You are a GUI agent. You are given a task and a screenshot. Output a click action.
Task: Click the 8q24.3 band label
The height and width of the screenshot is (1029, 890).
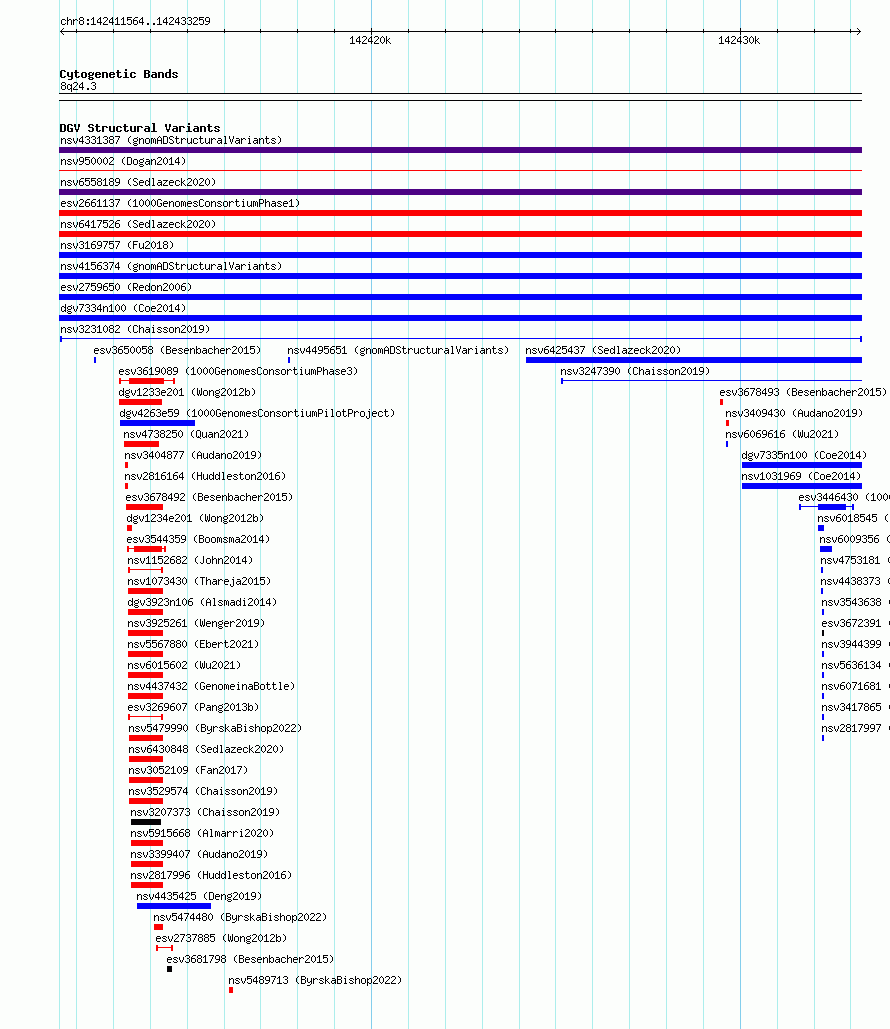[78, 87]
